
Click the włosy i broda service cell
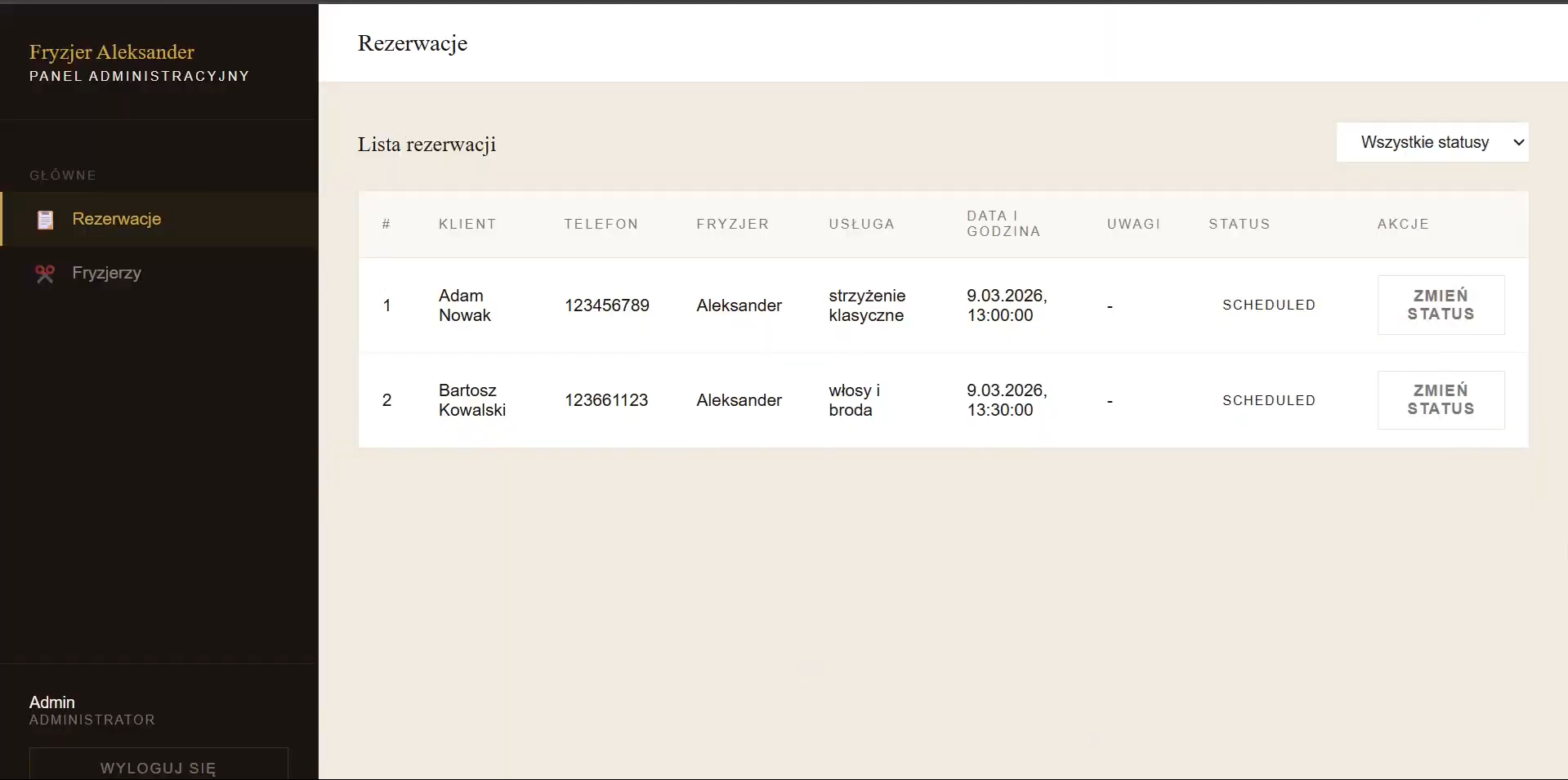pos(854,400)
